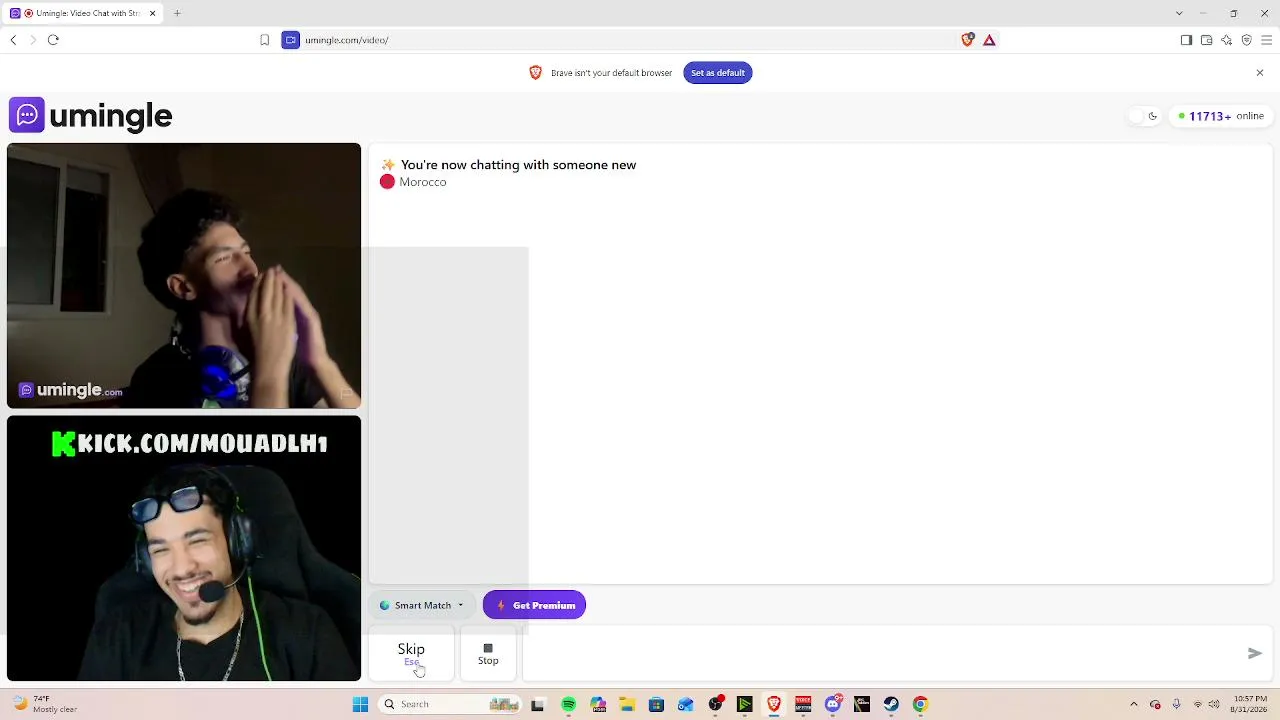Reload the page
This screenshot has height=720, width=1280.
(53, 40)
